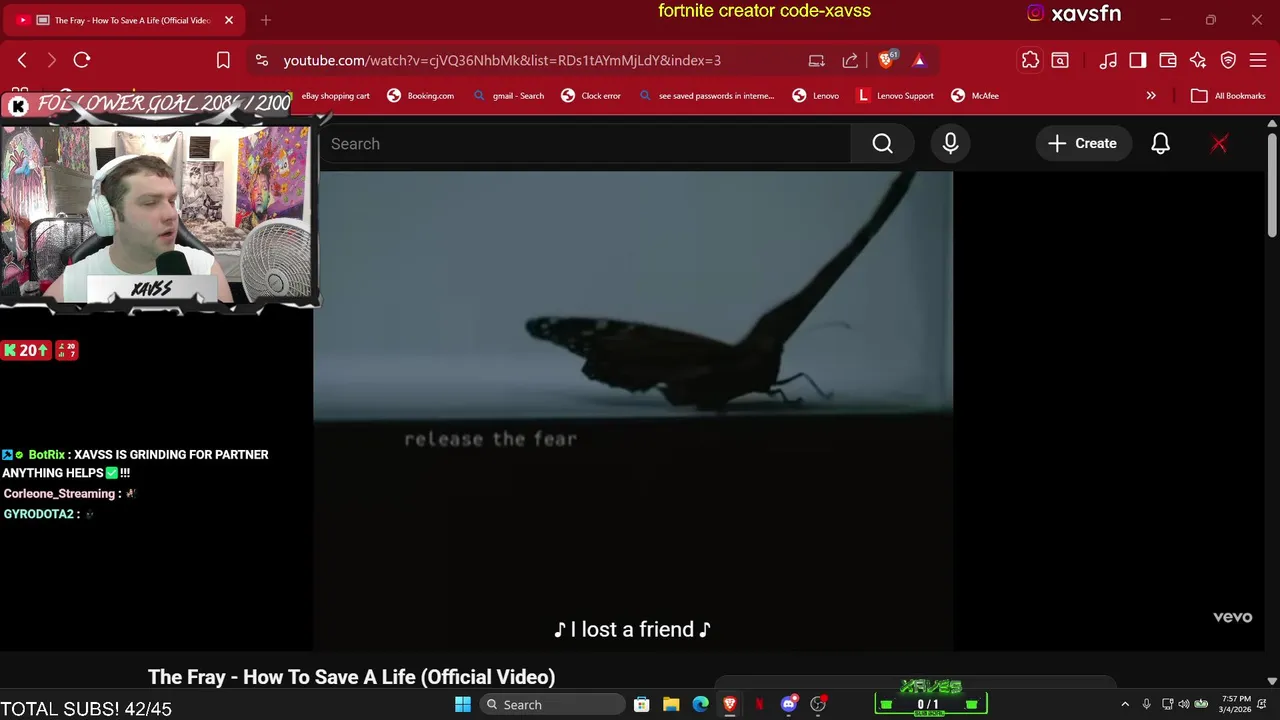Open File Explorer from taskbar

671,705
